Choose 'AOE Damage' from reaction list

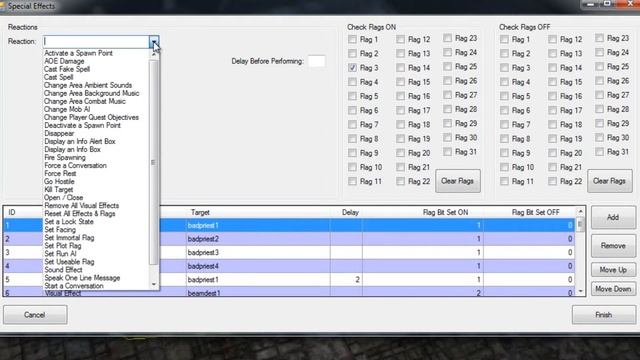pyautogui.click(x=64, y=61)
